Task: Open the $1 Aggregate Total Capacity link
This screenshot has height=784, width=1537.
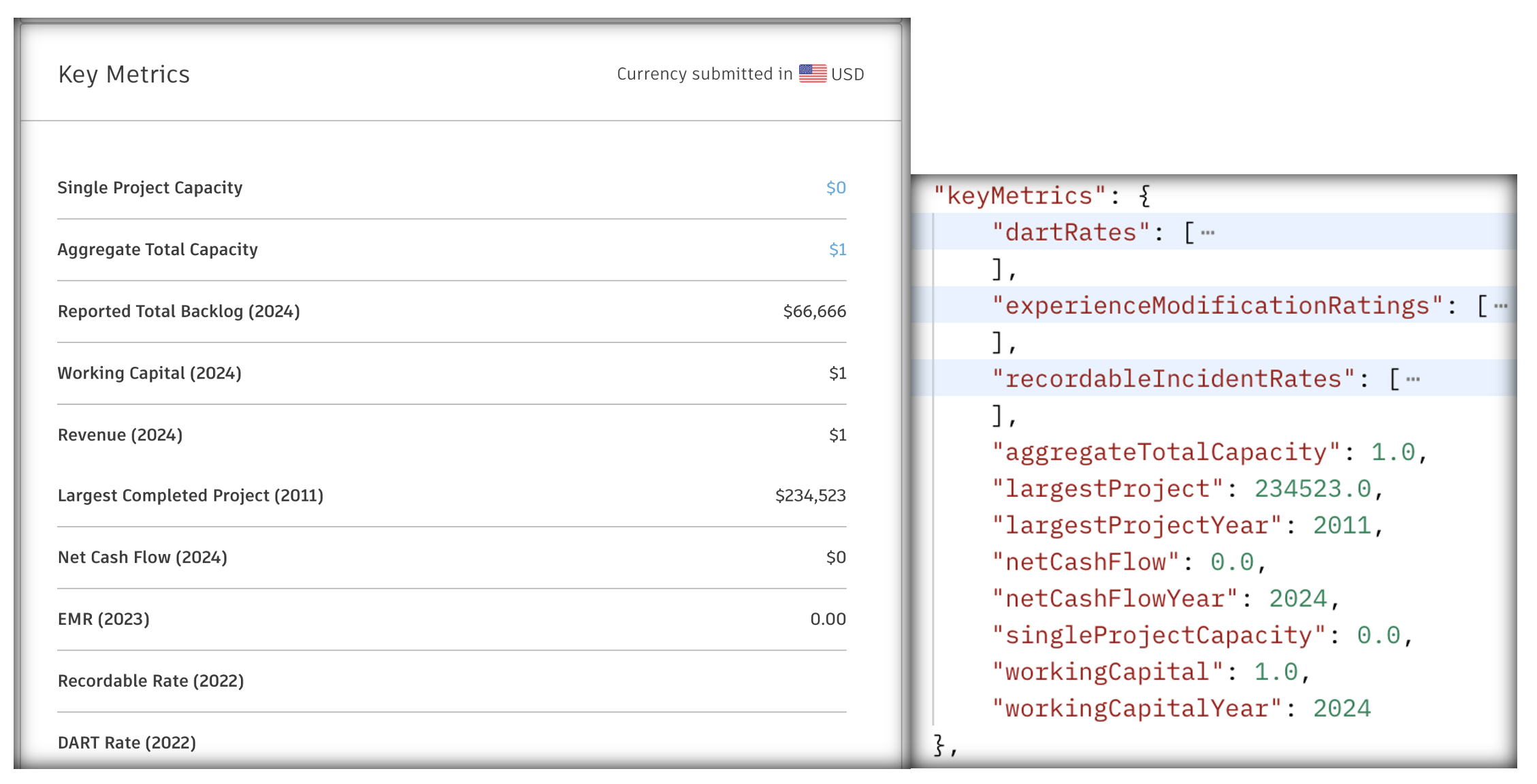Action: pyautogui.click(x=837, y=250)
